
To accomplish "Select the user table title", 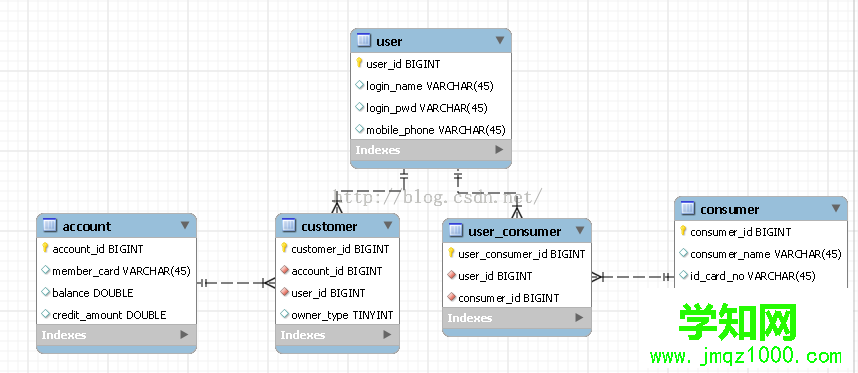I will (x=389, y=41).
